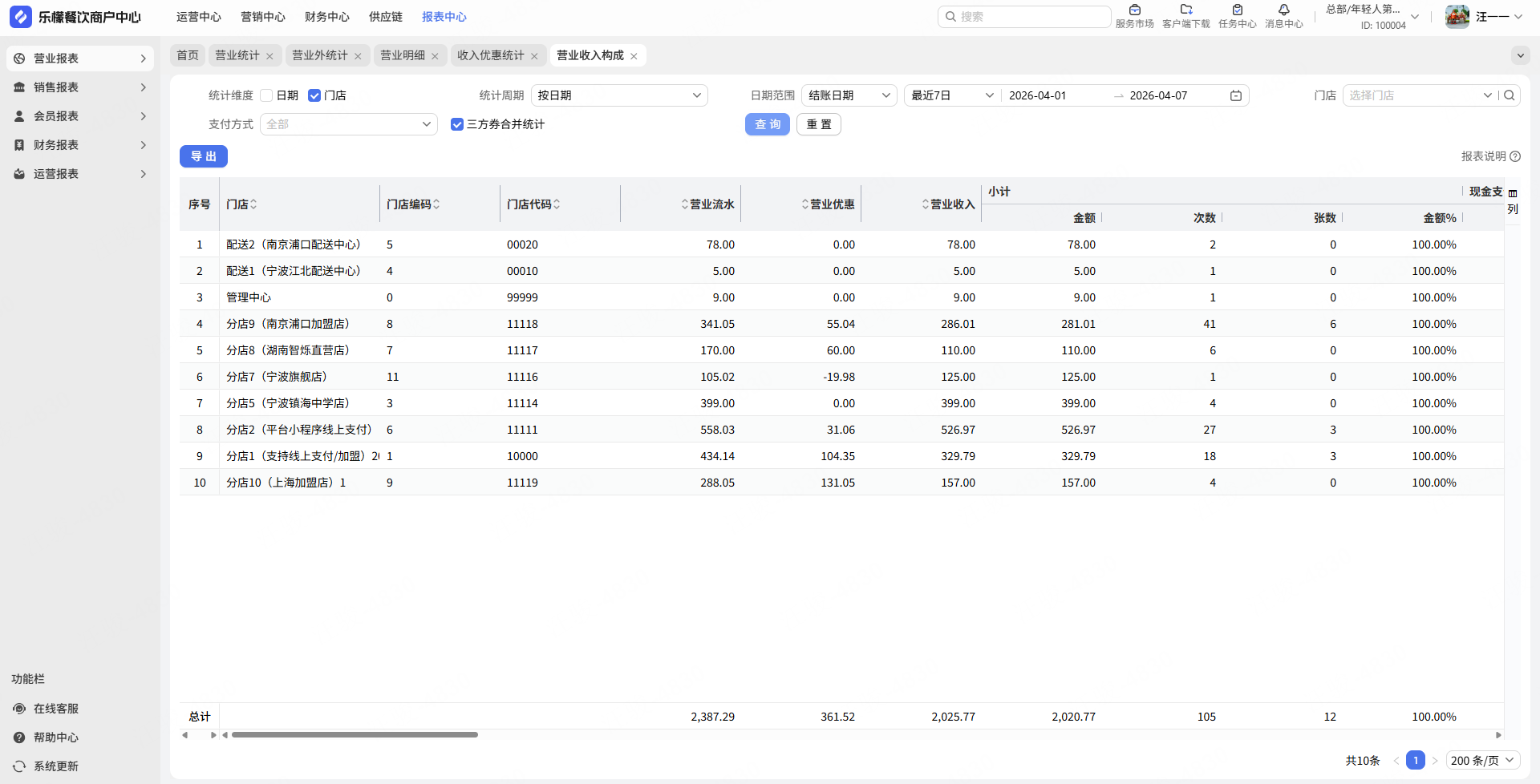Click the user avatar picture
The image size is (1540, 784).
click(1457, 17)
